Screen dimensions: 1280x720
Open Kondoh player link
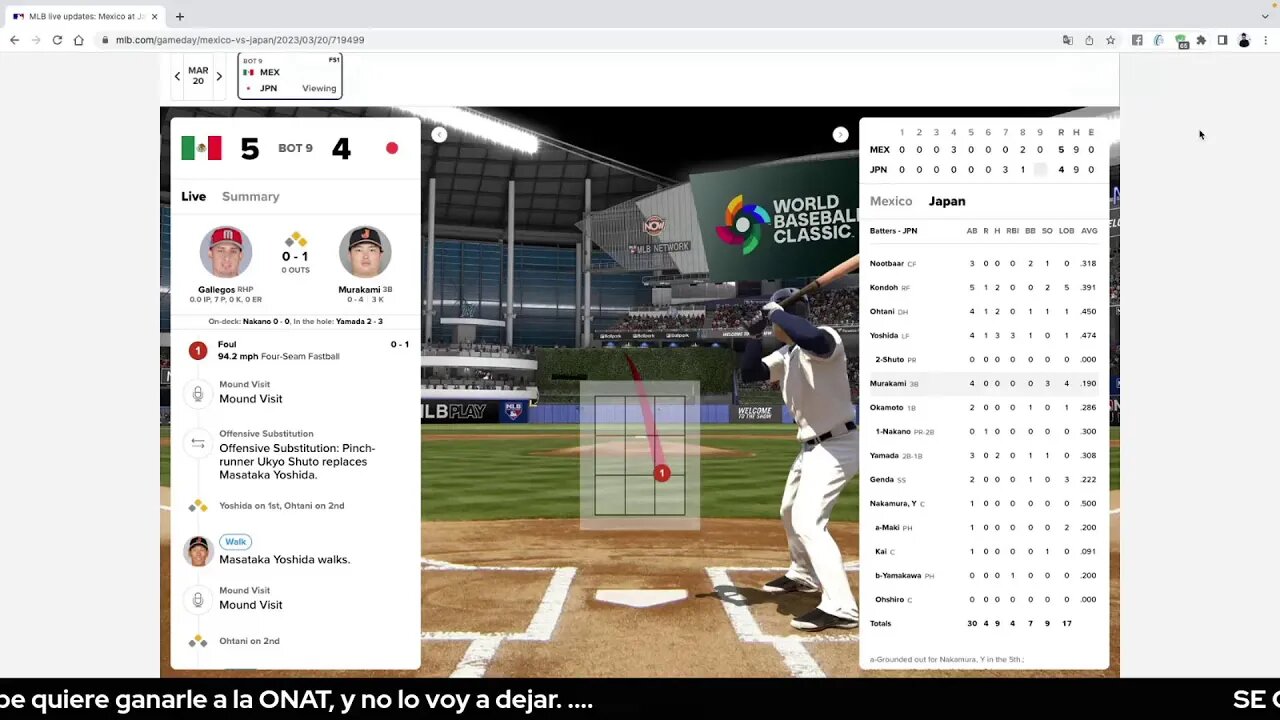click(884, 287)
